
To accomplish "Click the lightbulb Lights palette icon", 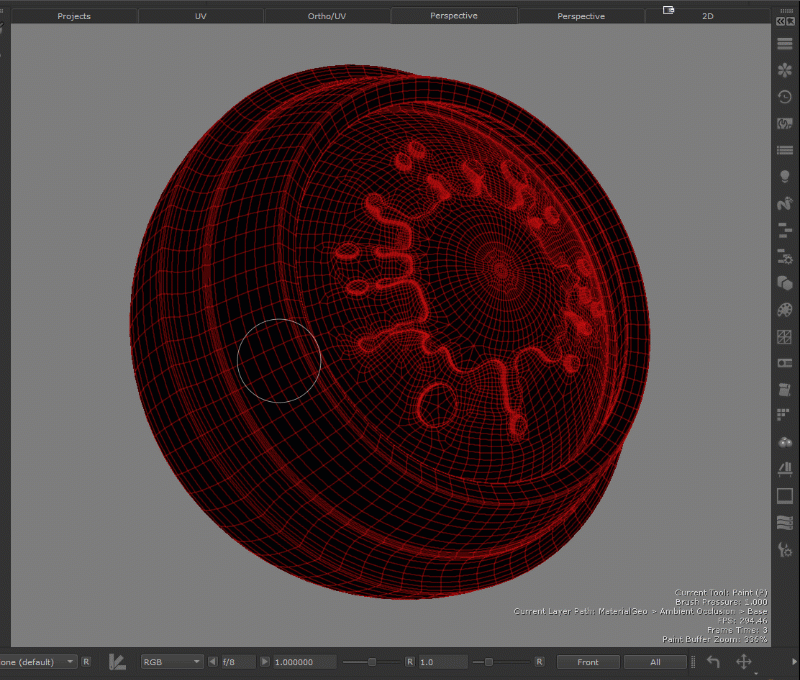I will point(785,176).
